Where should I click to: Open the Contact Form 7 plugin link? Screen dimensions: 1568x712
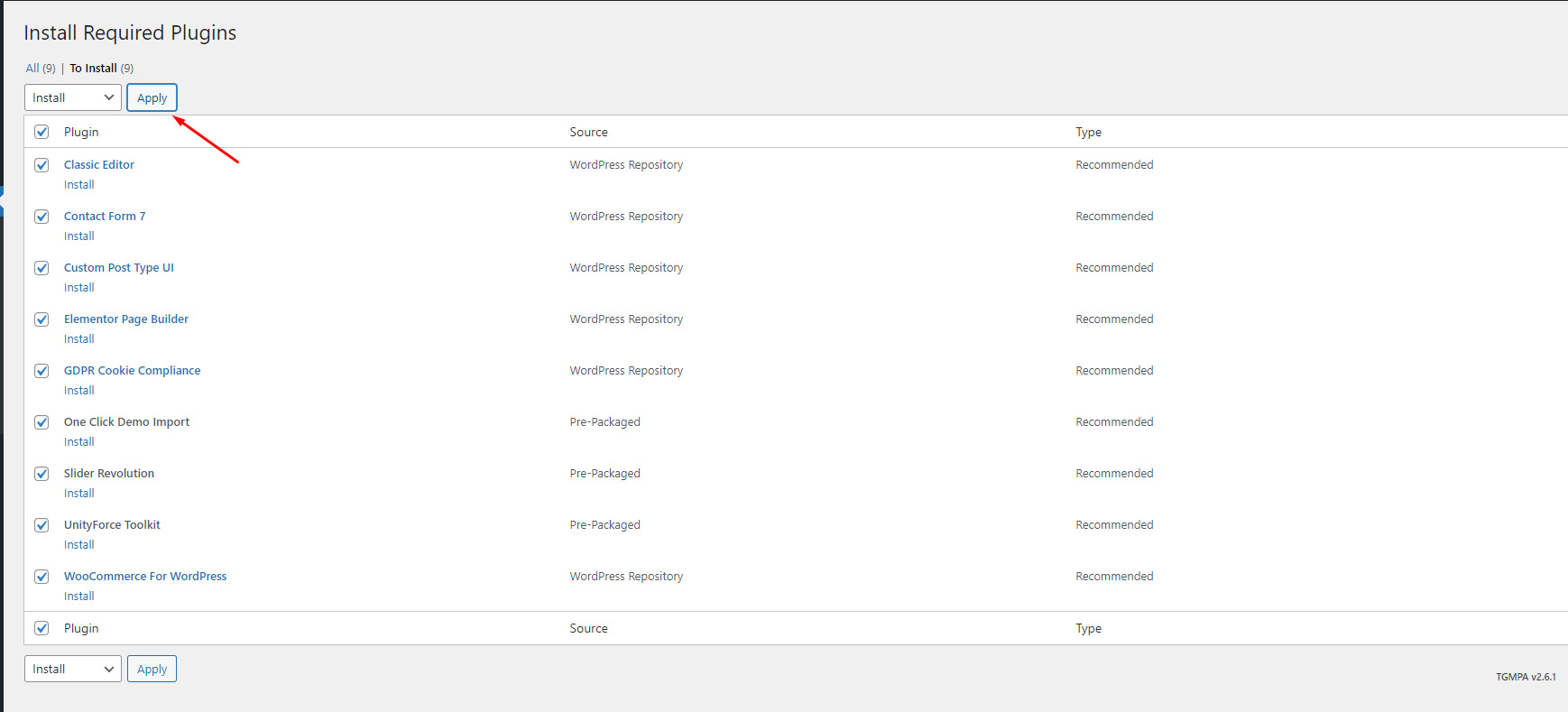pyautogui.click(x=105, y=216)
